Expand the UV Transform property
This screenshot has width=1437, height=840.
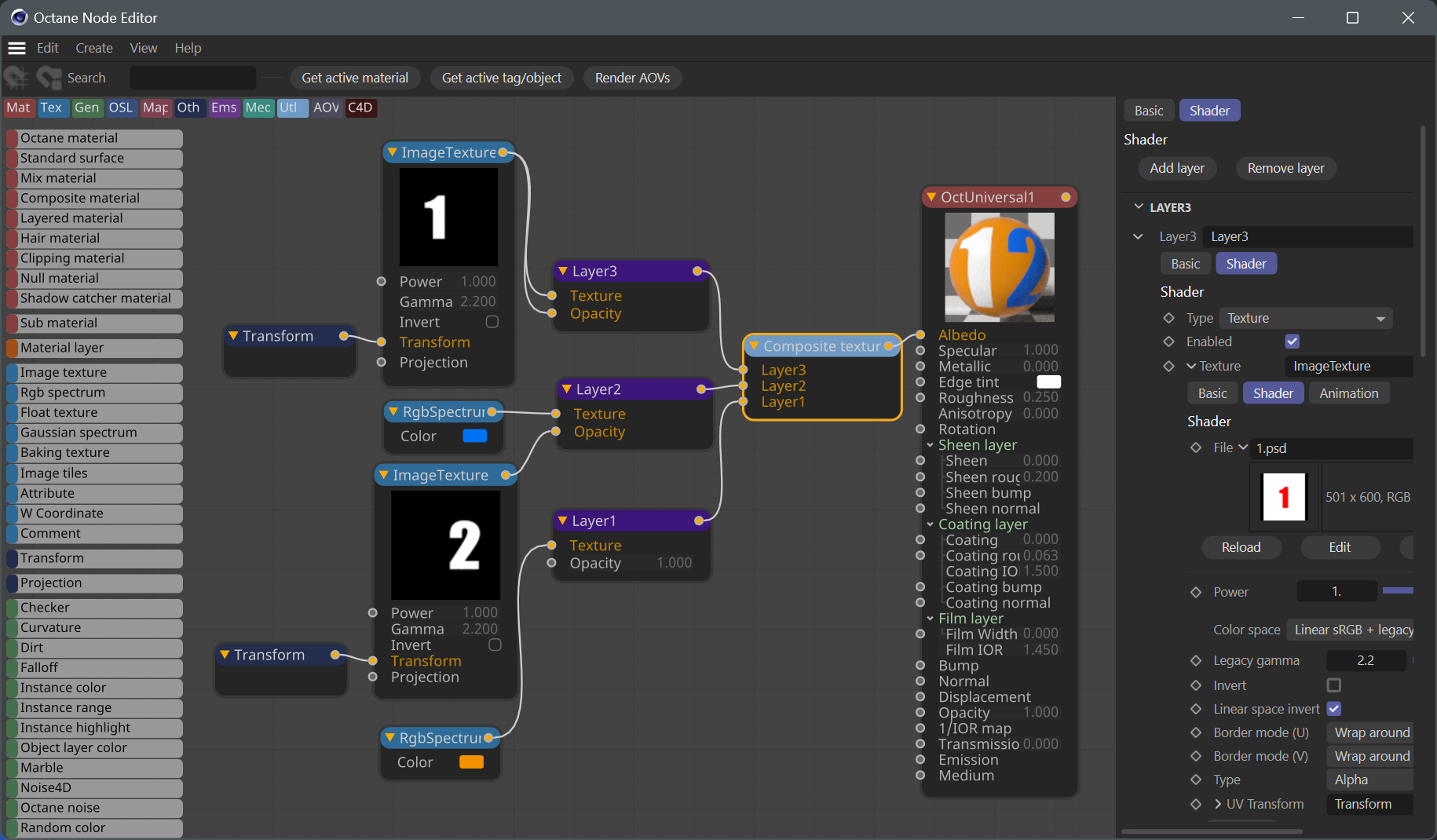click(1218, 804)
